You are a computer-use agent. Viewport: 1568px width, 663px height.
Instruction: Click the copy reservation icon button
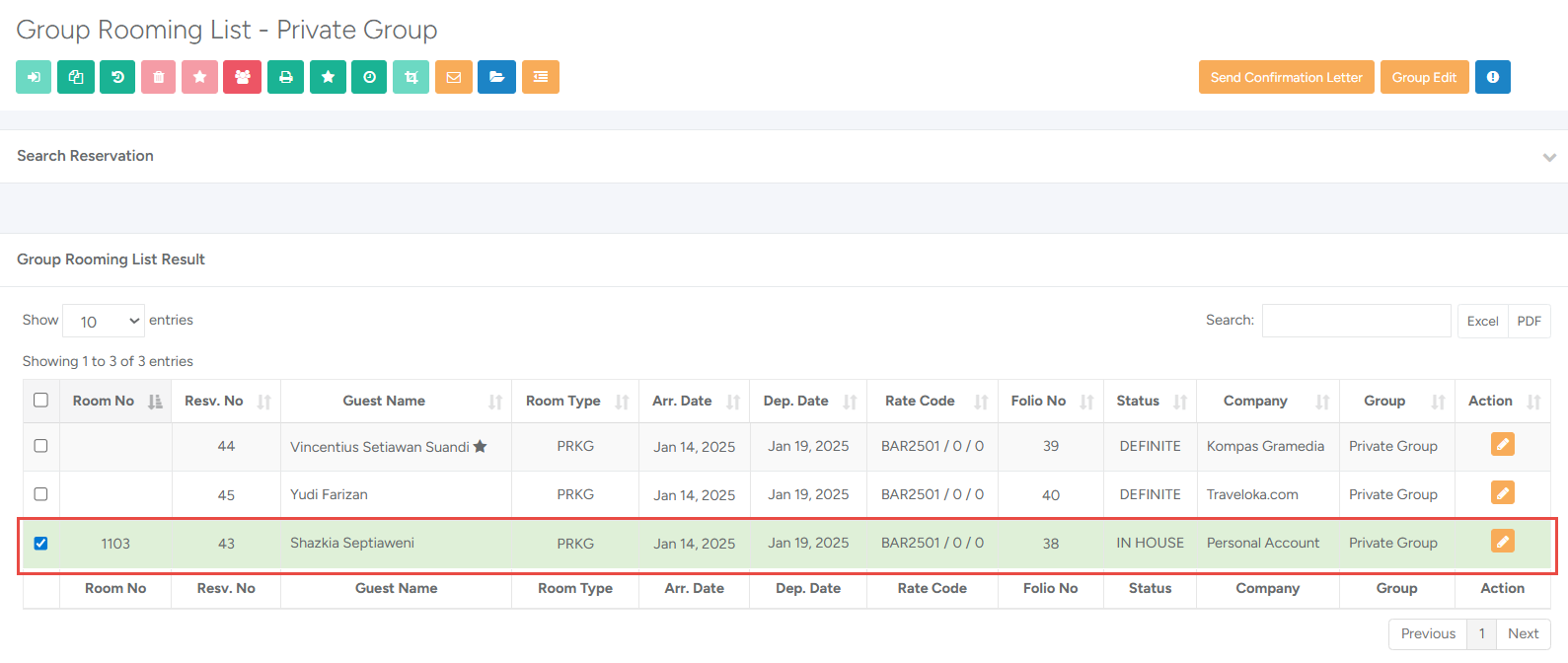pos(76,77)
